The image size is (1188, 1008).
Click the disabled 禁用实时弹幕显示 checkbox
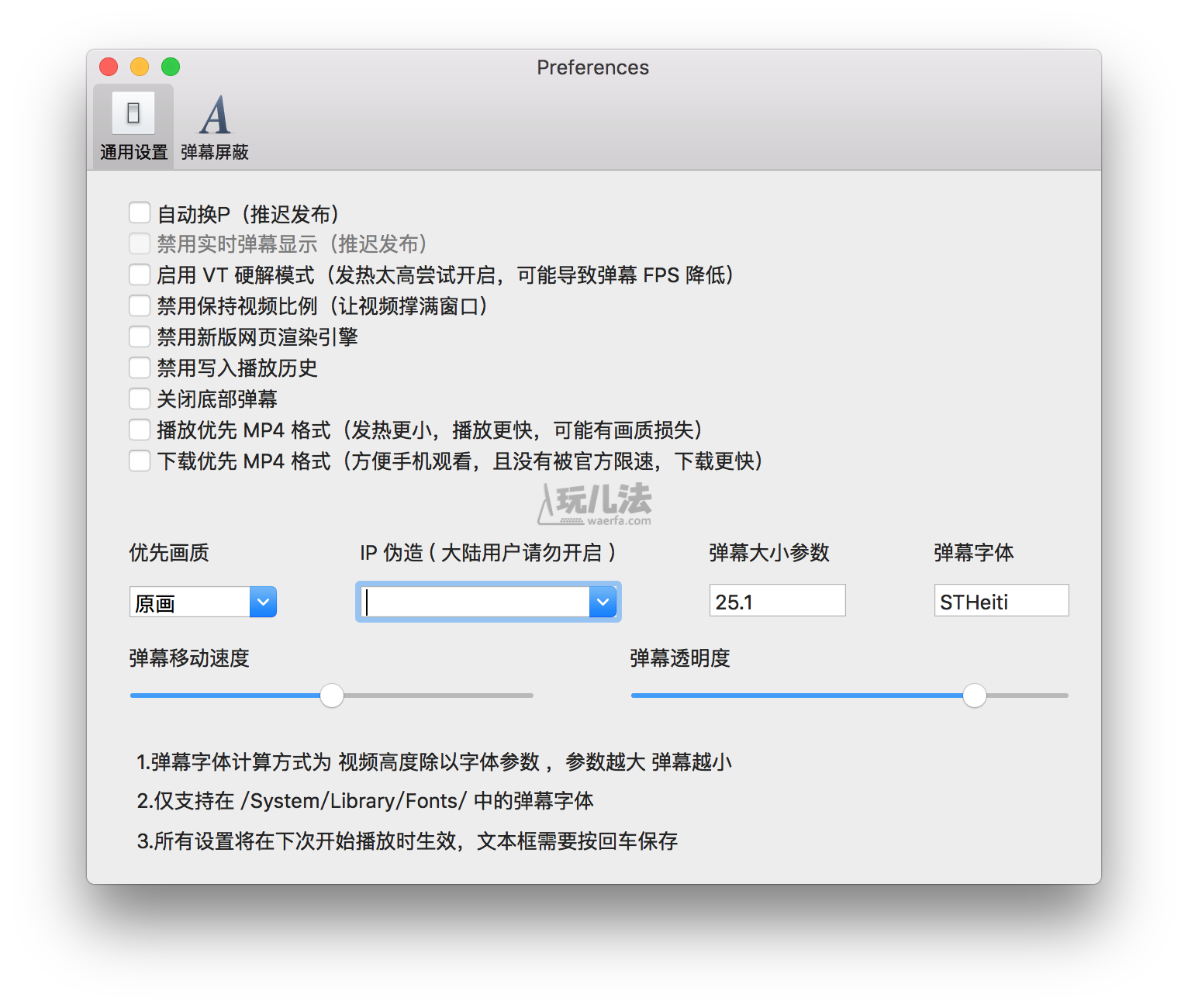(140, 243)
